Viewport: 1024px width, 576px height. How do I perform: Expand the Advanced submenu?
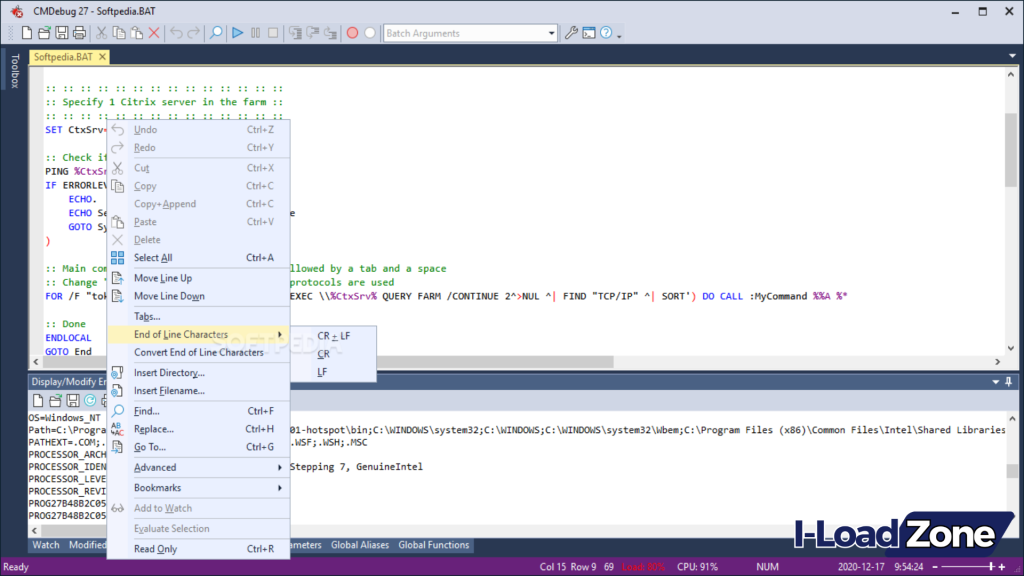pos(156,467)
